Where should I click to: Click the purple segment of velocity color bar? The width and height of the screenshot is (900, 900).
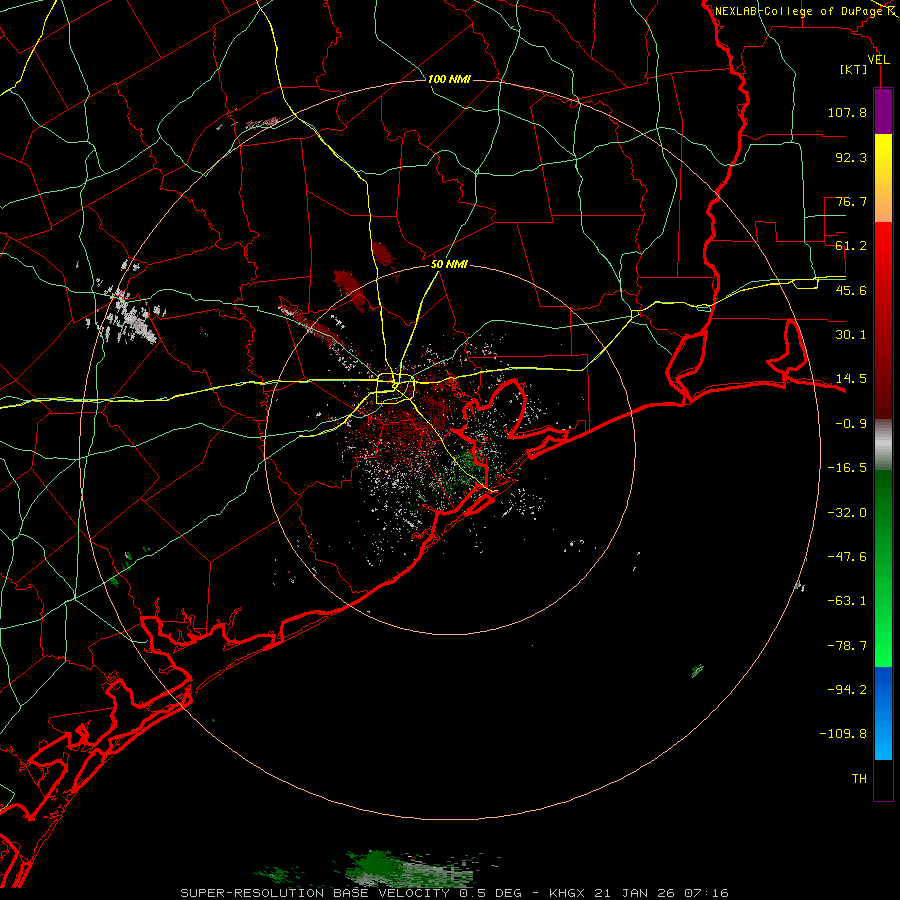tap(883, 111)
